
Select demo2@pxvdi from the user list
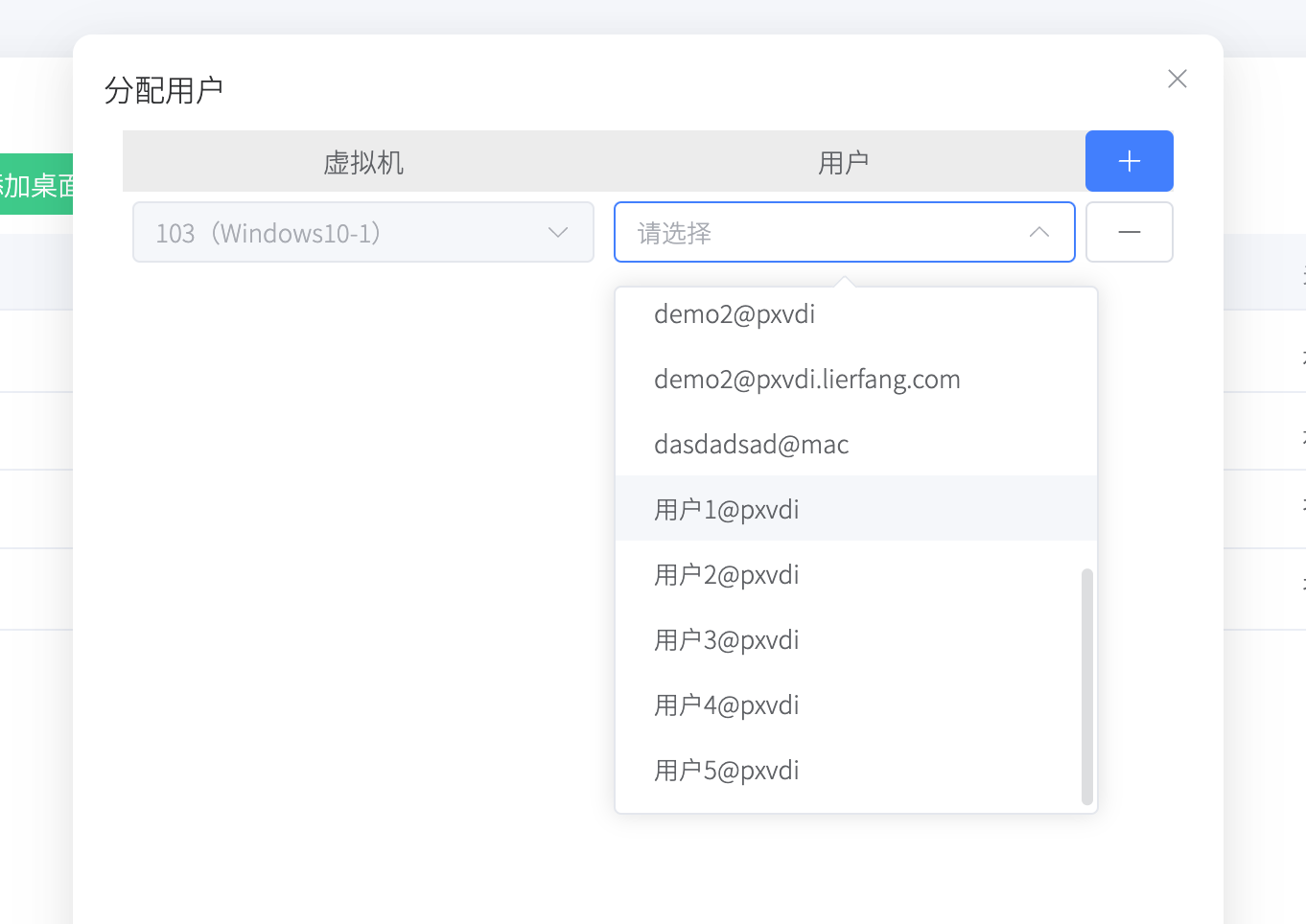[734, 313]
